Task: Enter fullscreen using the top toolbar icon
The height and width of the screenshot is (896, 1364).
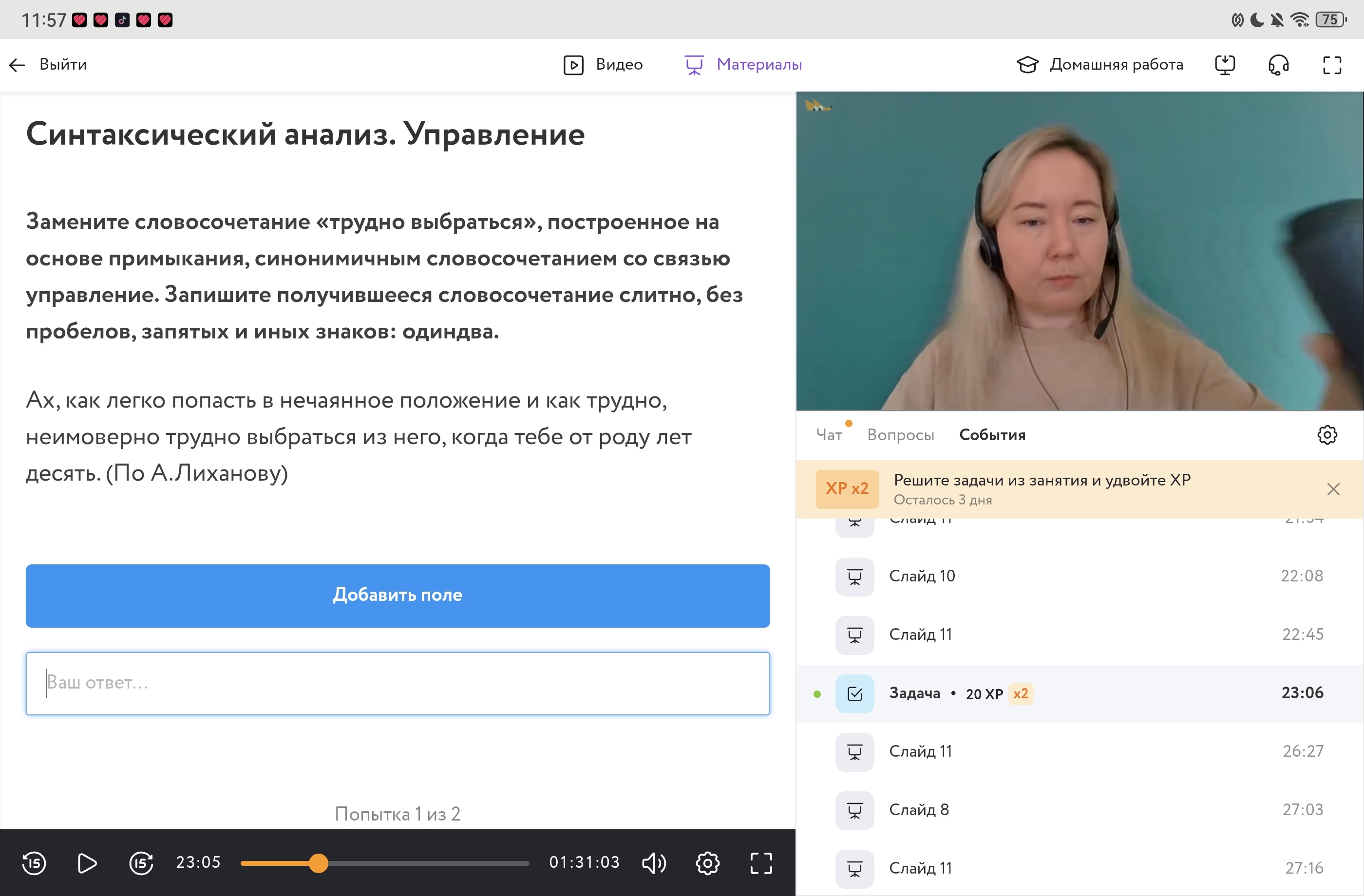Action: (x=1332, y=65)
